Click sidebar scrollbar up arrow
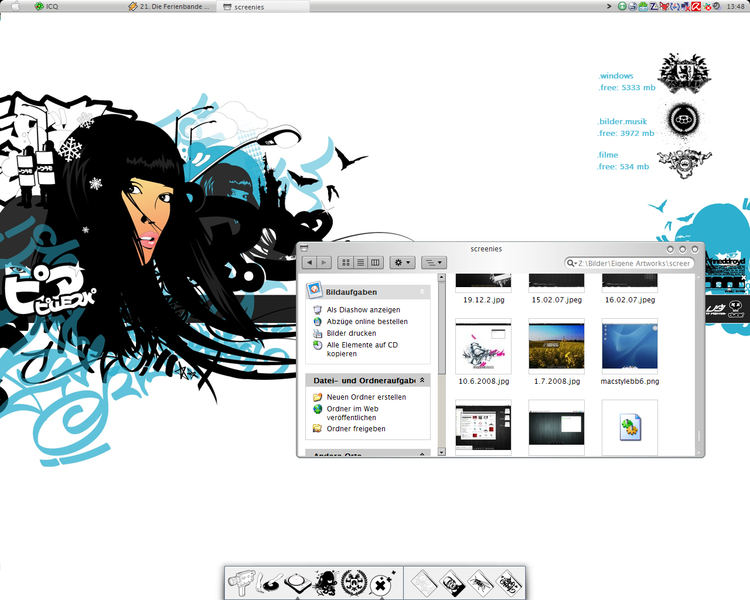Viewport: 750px width, 600px height. pyautogui.click(x=441, y=277)
